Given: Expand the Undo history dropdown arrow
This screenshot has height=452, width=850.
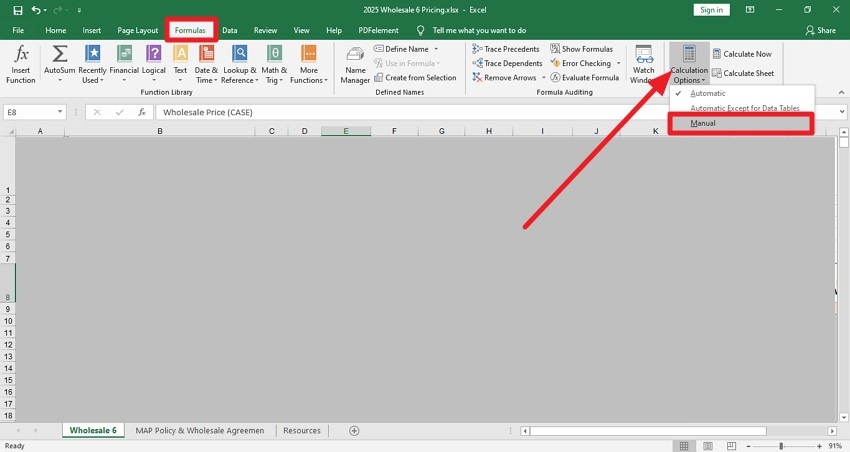Looking at the screenshot, I should 45,10.
